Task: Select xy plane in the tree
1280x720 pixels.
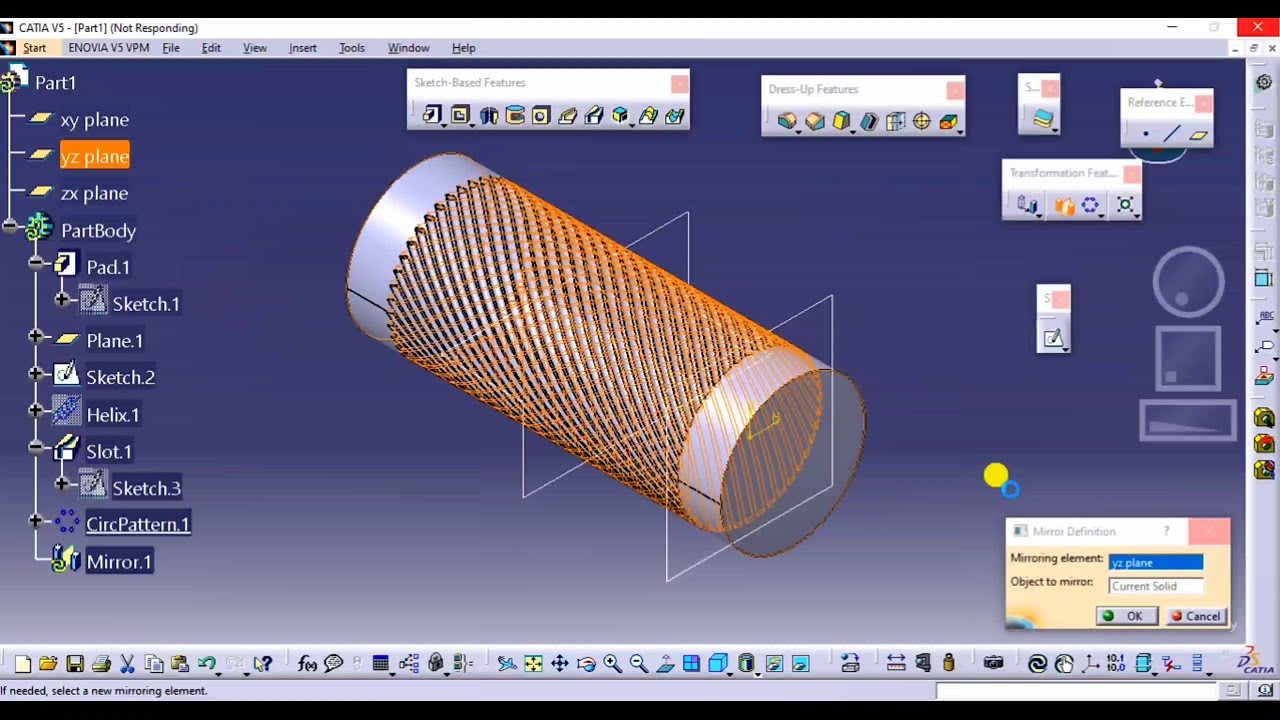Action: pyautogui.click(x=94, y=120)
